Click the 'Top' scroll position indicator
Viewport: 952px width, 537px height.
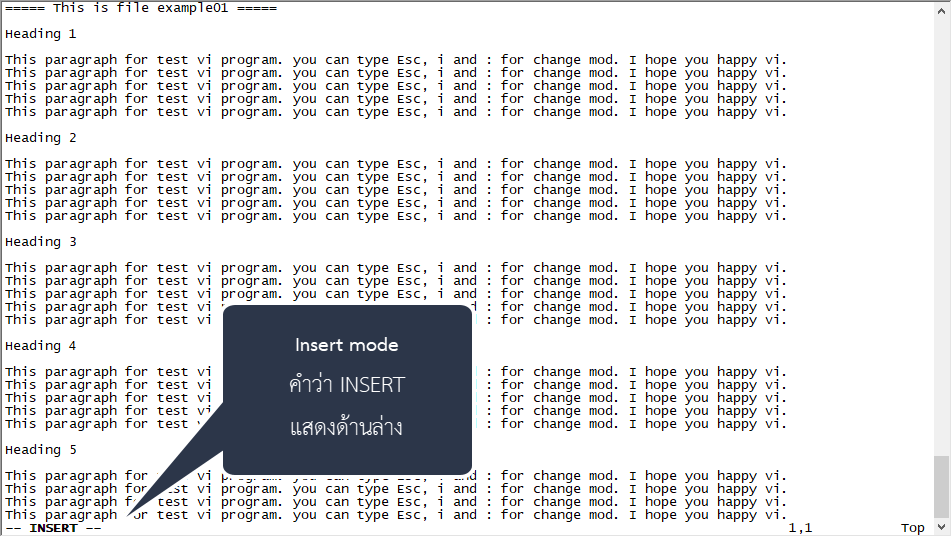[912, 528]
